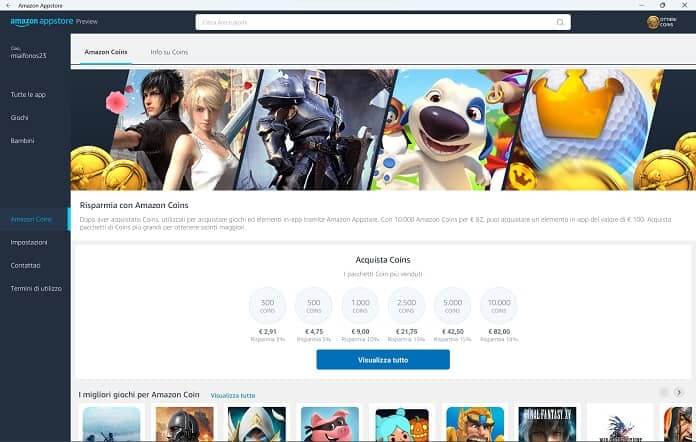Click the € 2,91 price
The width and height of the screenshot is (696, 442).
pos(267,332)
